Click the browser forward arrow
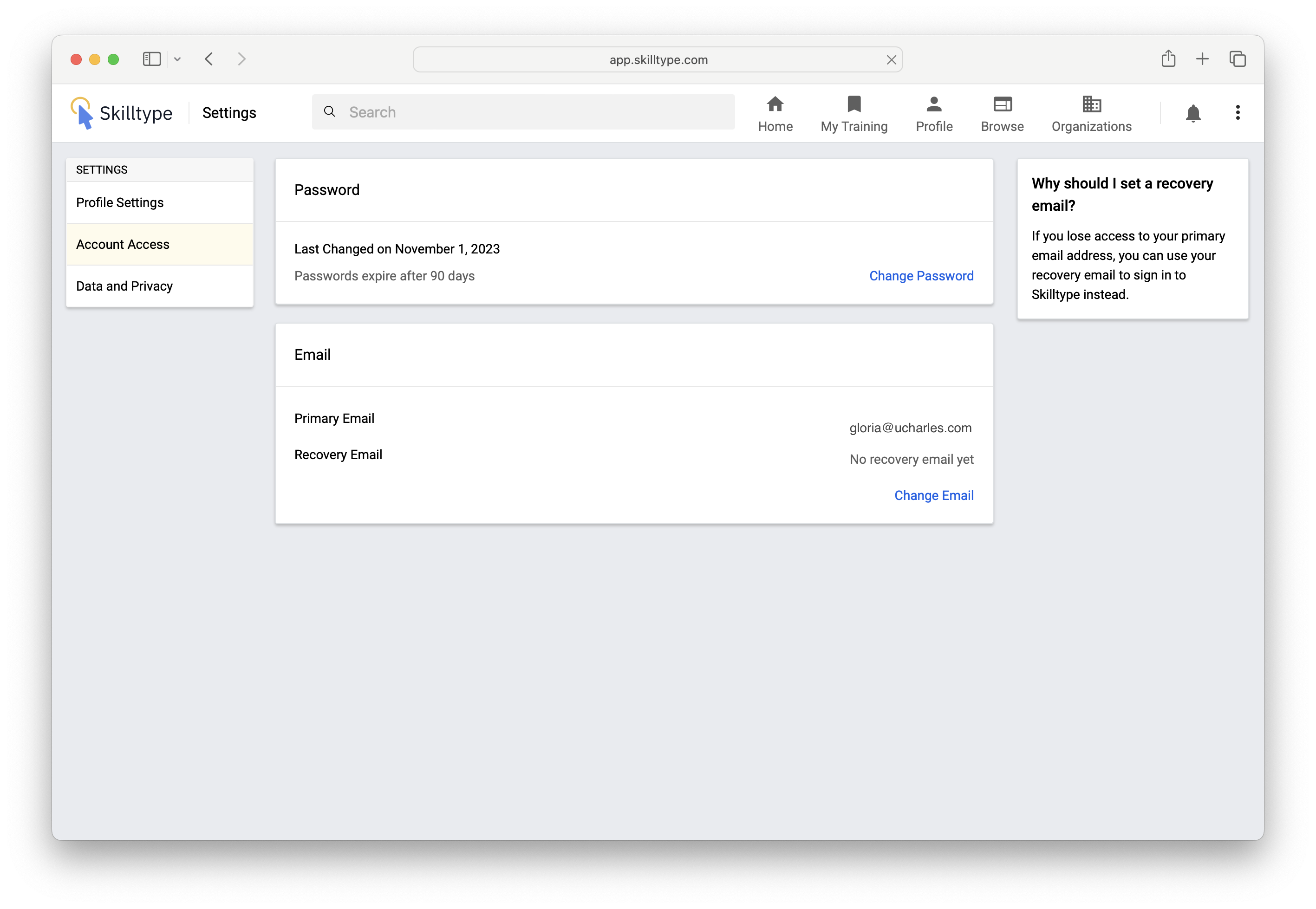The width and height of the screenshot is (1316, 909). 241,59
